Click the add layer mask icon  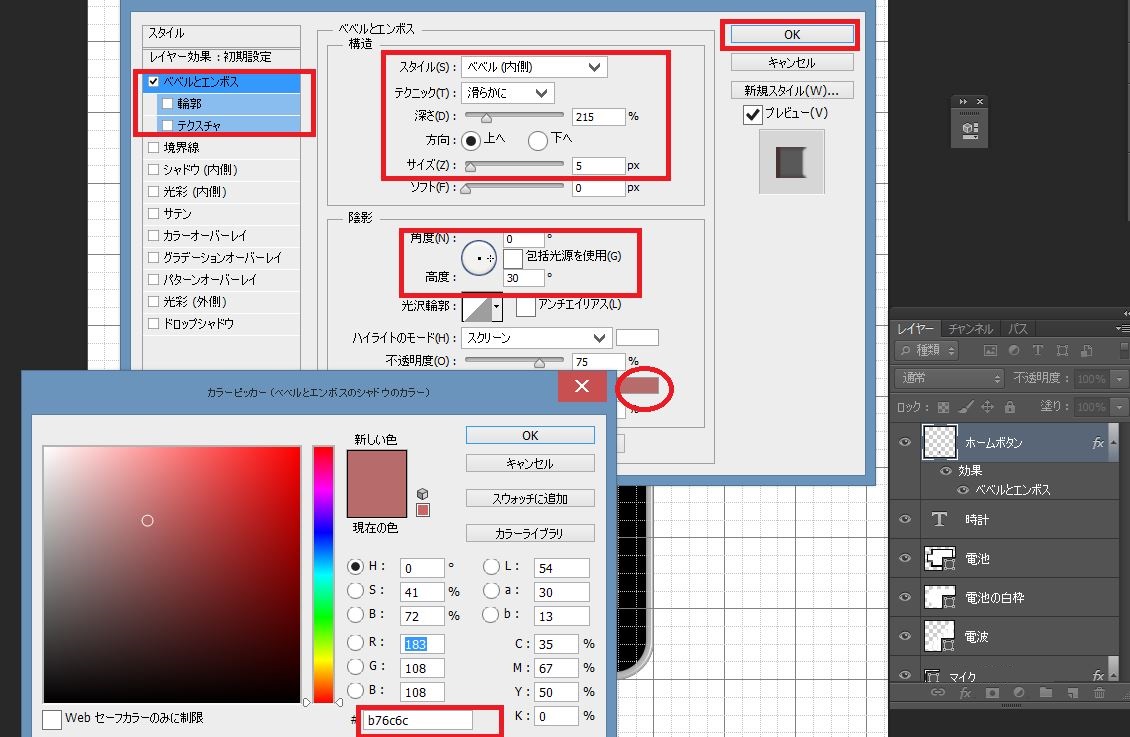992,693
